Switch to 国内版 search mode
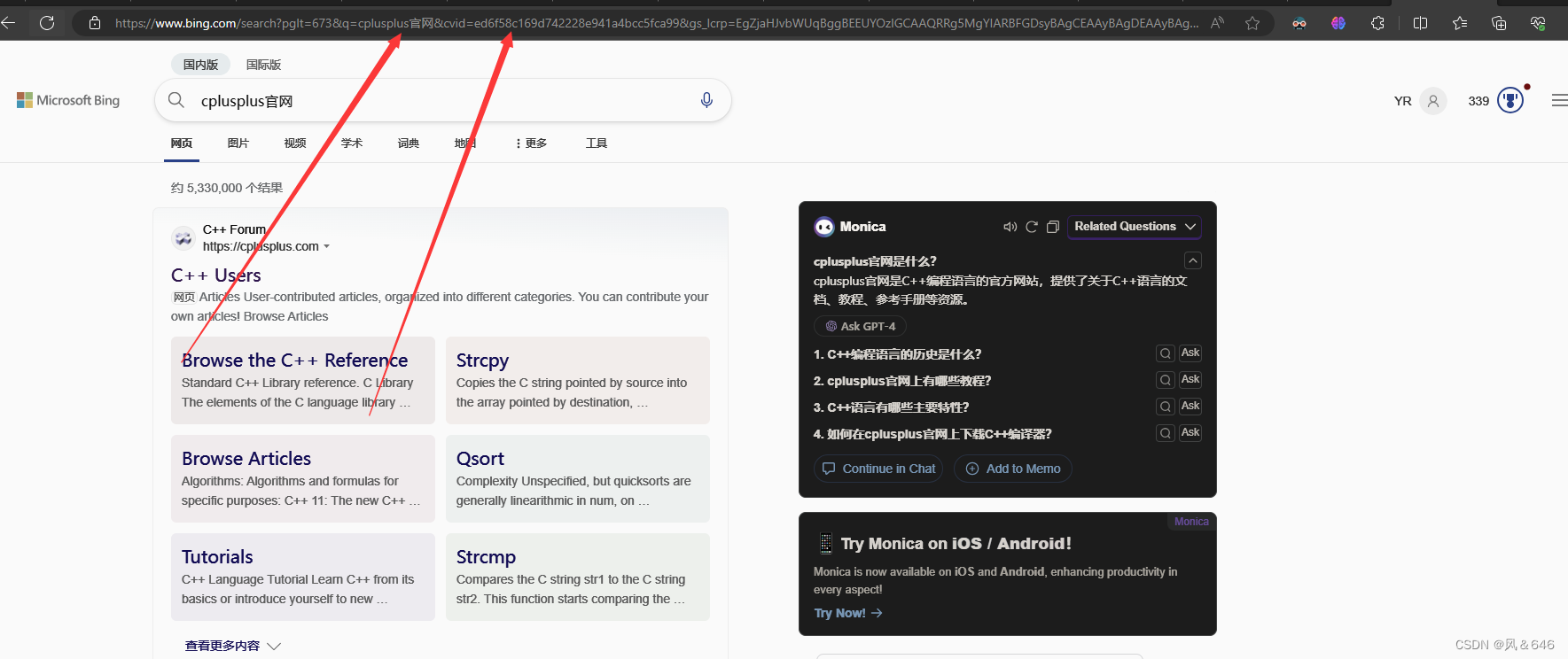1568x659 pixels. tap(200, 65)
